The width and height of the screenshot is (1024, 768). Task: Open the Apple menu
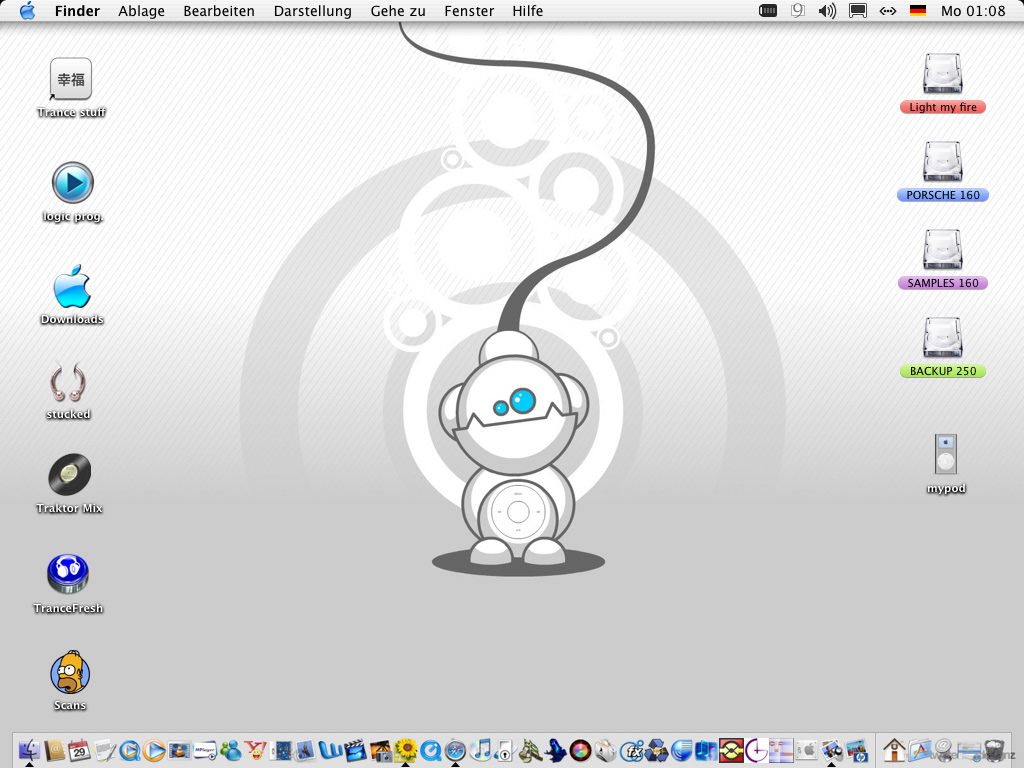(27, 11)
